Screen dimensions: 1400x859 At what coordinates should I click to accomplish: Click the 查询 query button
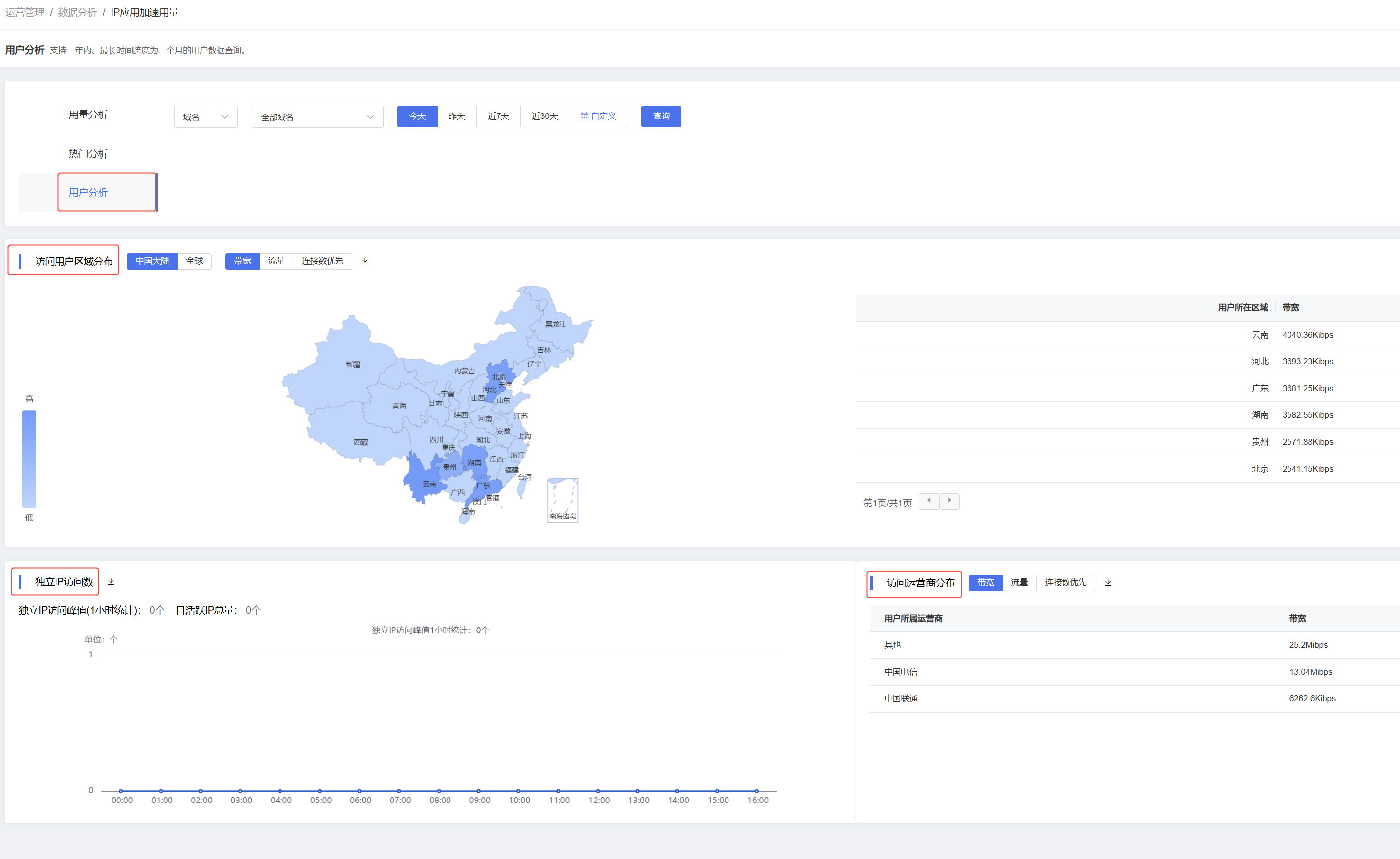(661, 116)
